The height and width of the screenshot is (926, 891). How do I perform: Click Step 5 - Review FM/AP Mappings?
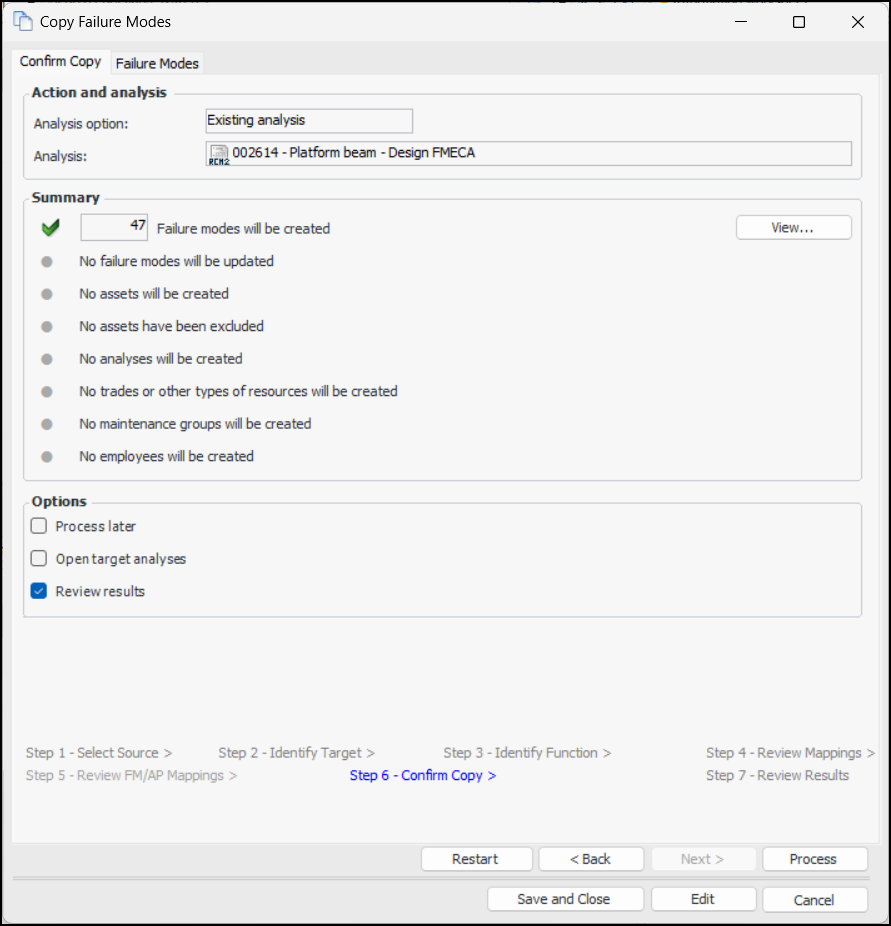click(131, 775)
